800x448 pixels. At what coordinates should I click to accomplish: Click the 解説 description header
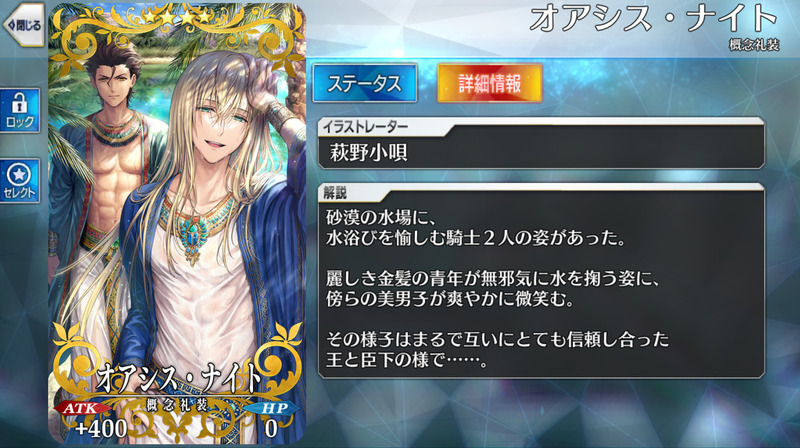pos(335,193)
